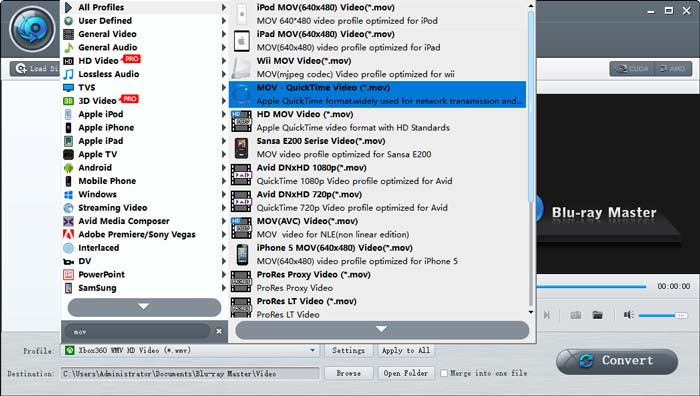700x396 pixels.
Task: Click the Apple TV icon
Action: [x=68, y=154]
